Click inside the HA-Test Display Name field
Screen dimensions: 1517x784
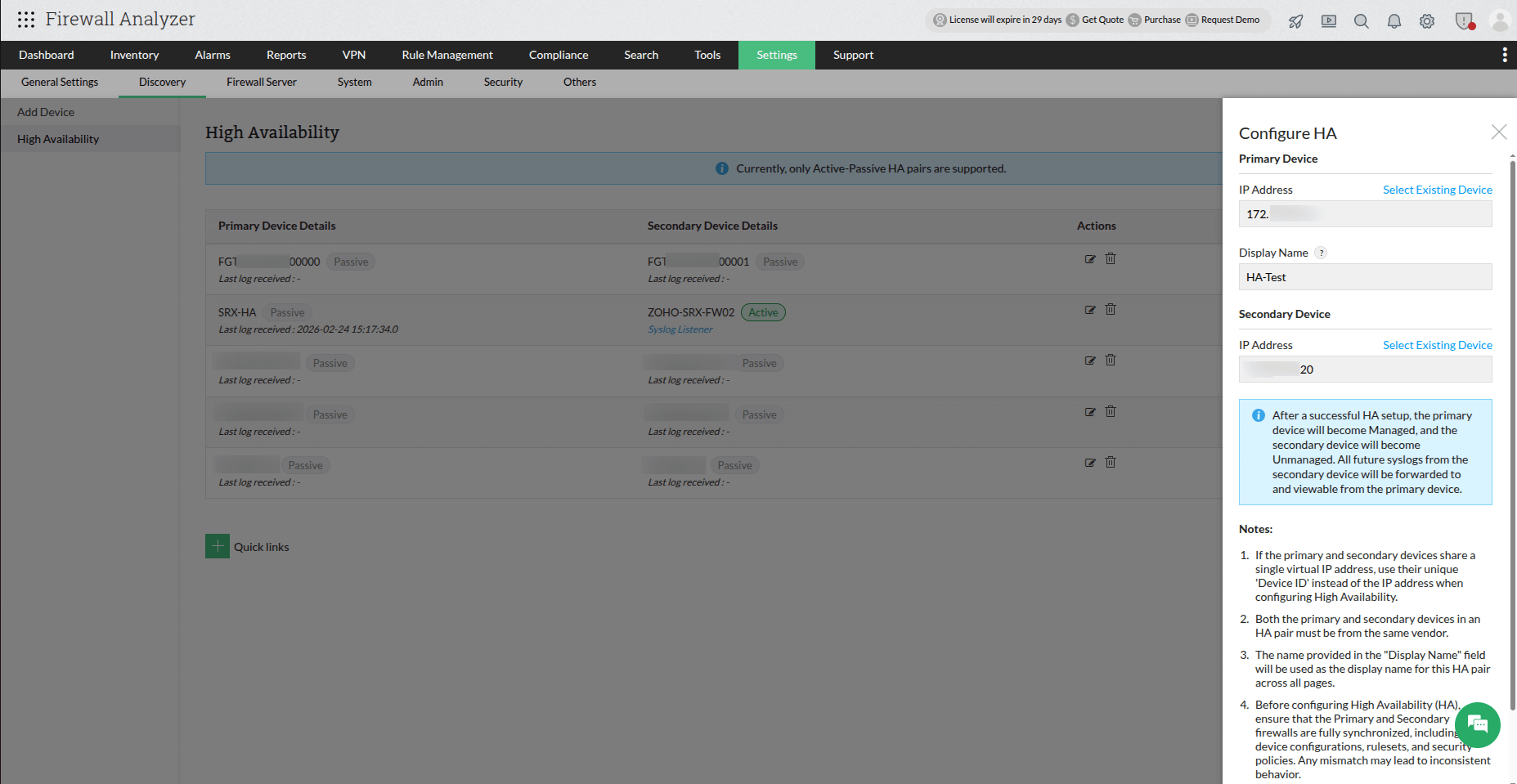[x=1364, y=276]
